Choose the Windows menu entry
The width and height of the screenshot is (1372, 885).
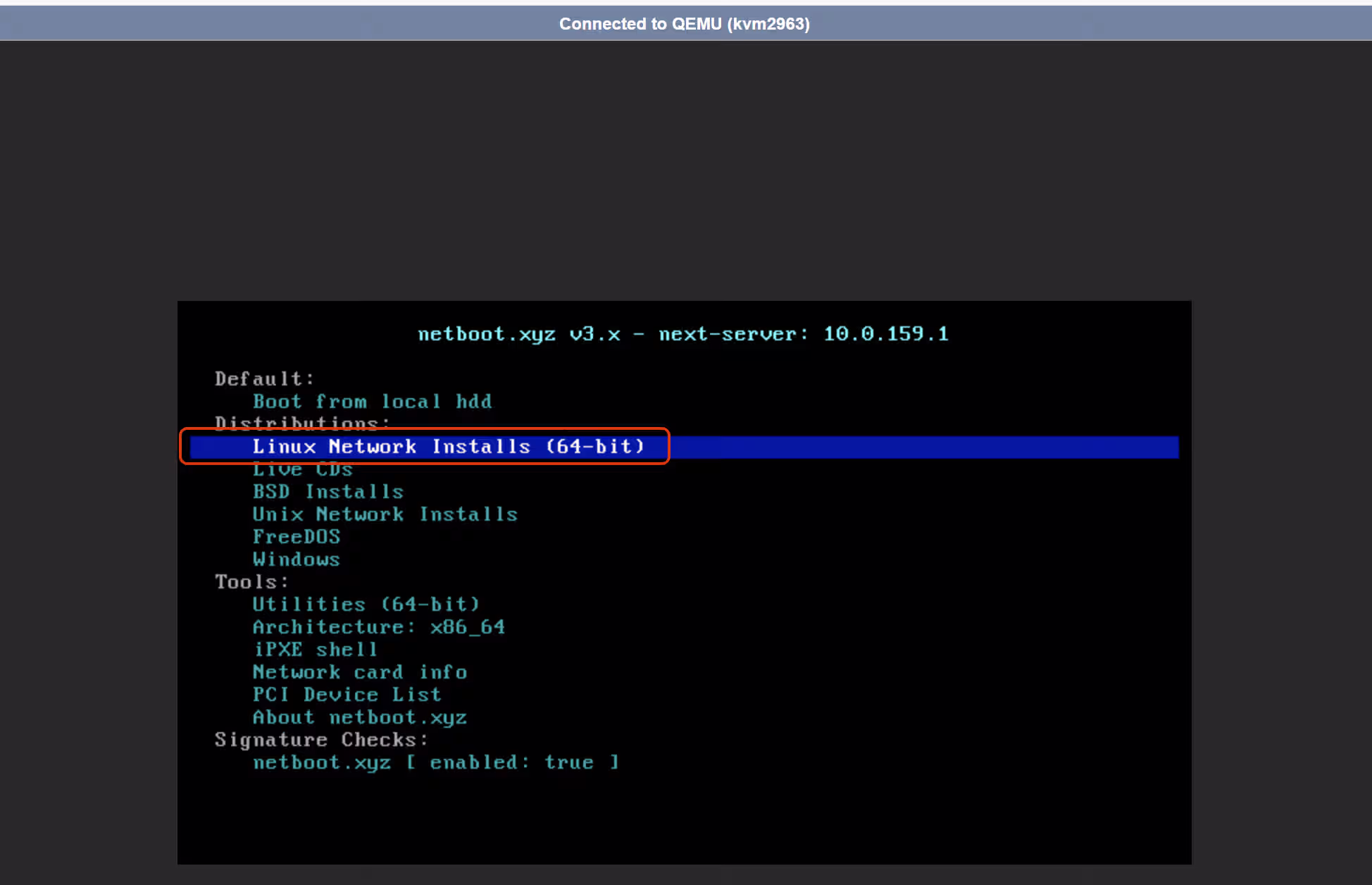[296, 559]
